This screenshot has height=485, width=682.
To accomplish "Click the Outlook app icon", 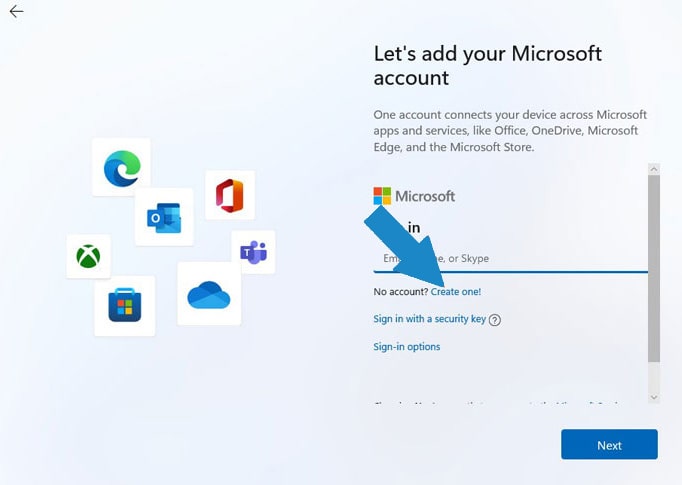I will click(x=164, y=217).
